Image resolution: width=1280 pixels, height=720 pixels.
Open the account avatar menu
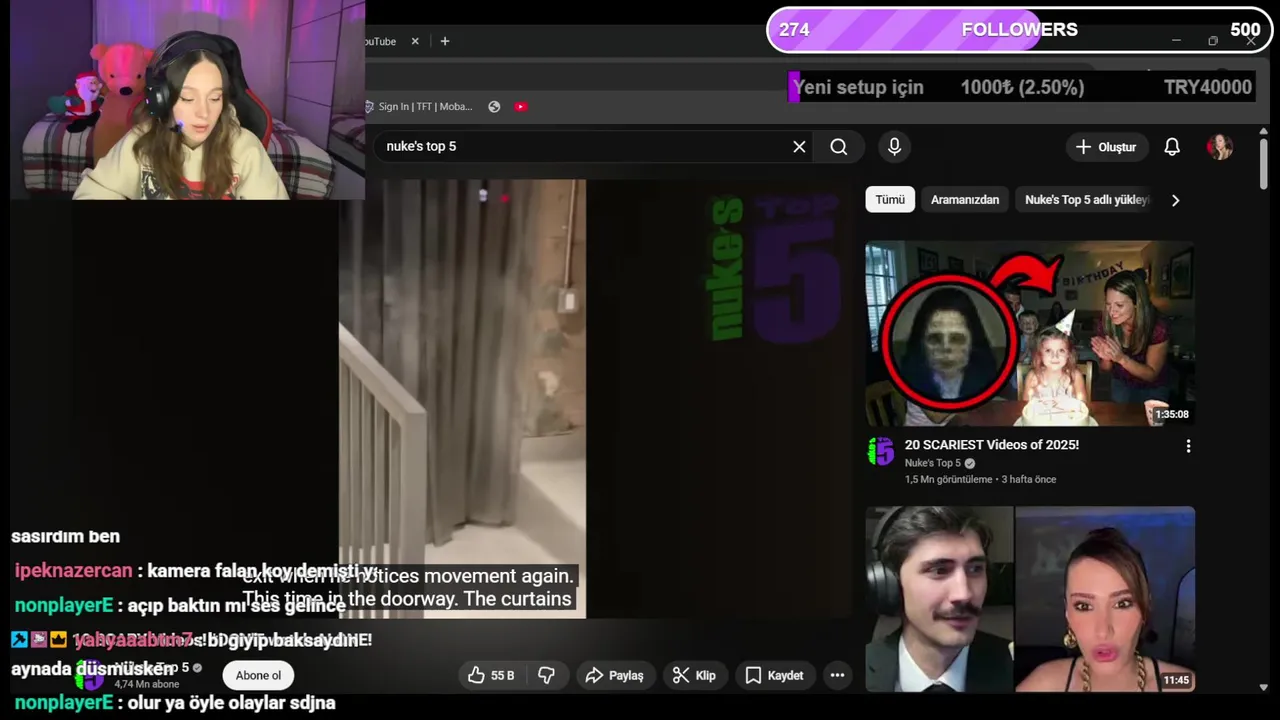pos(1220,147)
